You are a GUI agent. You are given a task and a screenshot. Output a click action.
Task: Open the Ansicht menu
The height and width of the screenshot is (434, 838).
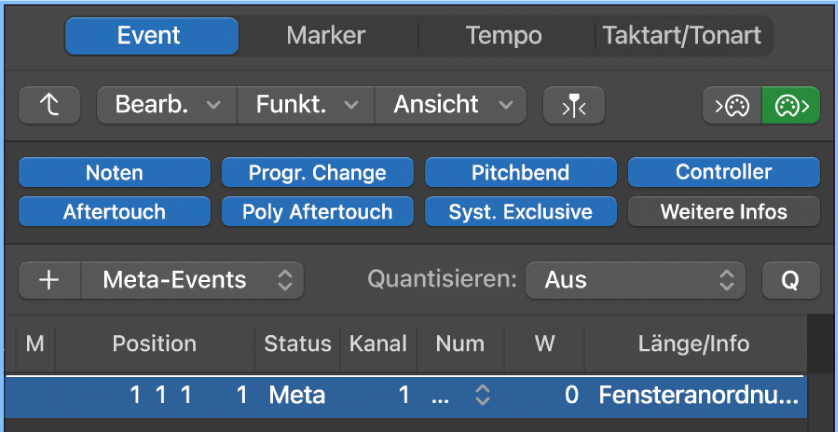pyautogui.click(x=449, y=105)
